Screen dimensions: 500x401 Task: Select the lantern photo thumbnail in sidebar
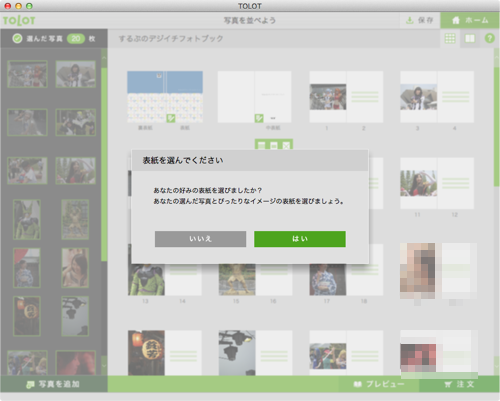tap(27, 316)
